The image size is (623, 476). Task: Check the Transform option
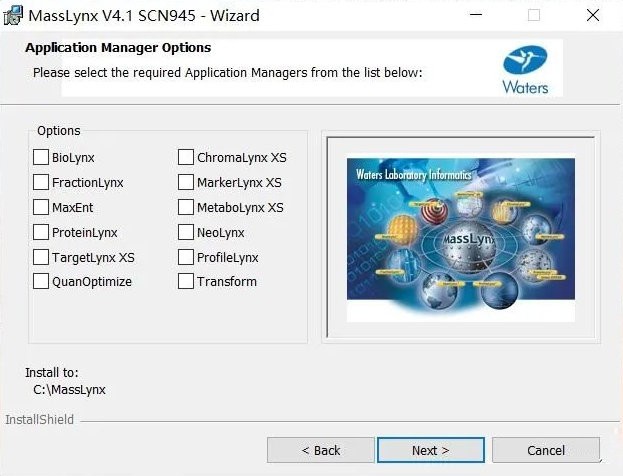pos(186,281)
